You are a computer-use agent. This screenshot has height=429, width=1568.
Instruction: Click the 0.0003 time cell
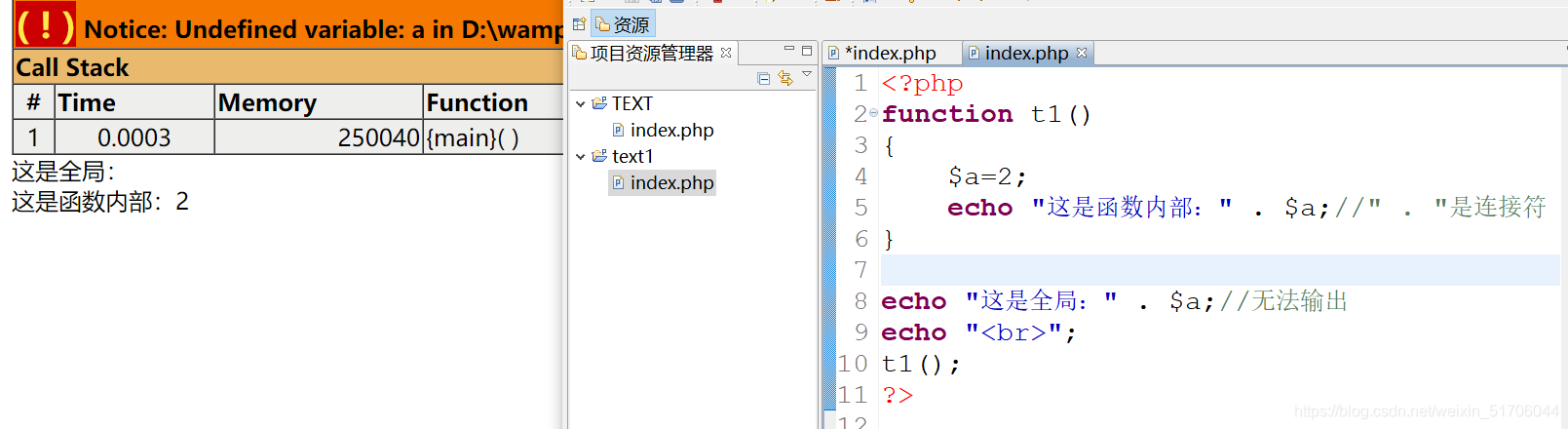[134, 137]
